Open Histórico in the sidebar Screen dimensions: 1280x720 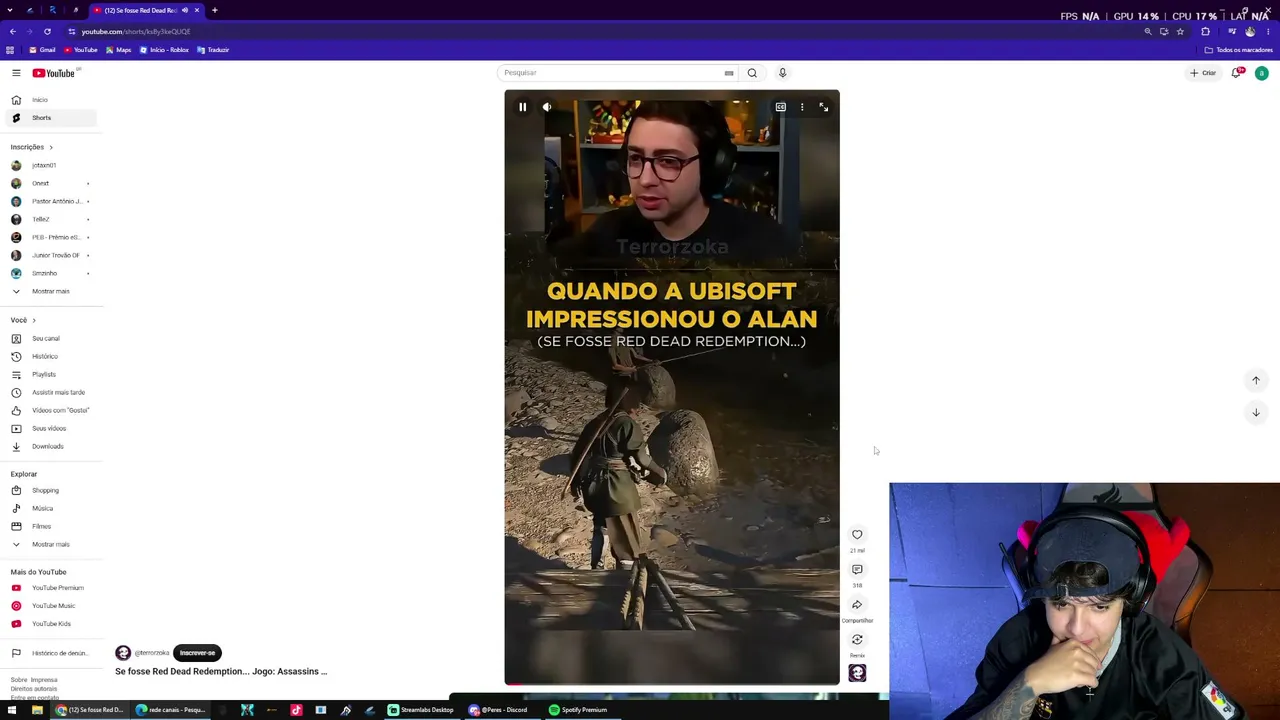[x=50, y=356]
